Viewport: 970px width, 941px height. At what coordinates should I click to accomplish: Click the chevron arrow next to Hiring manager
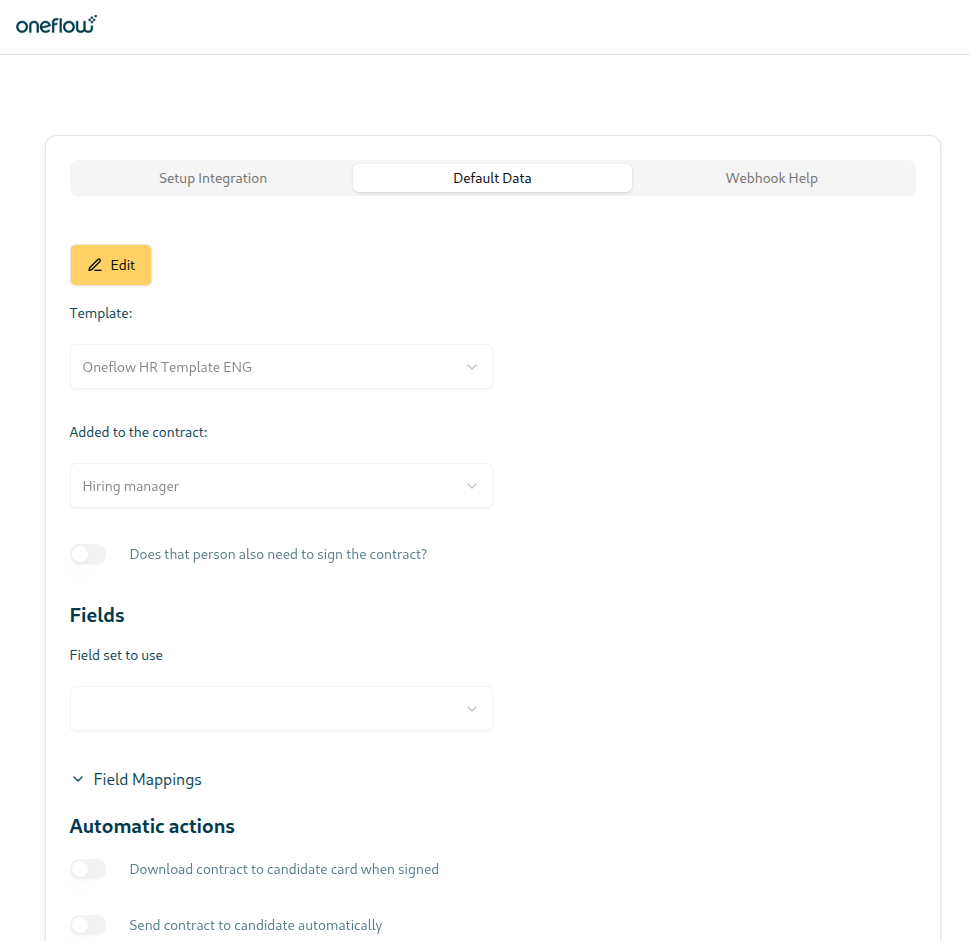pos(472,486)
